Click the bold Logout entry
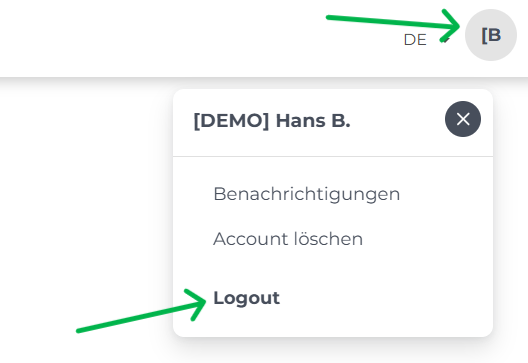Image resolution: width=528 pixels, height=363 pixels. click(246, 298)
